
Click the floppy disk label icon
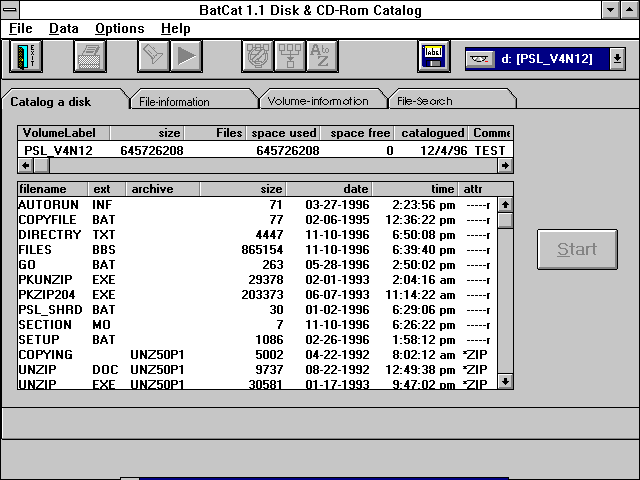436,57
